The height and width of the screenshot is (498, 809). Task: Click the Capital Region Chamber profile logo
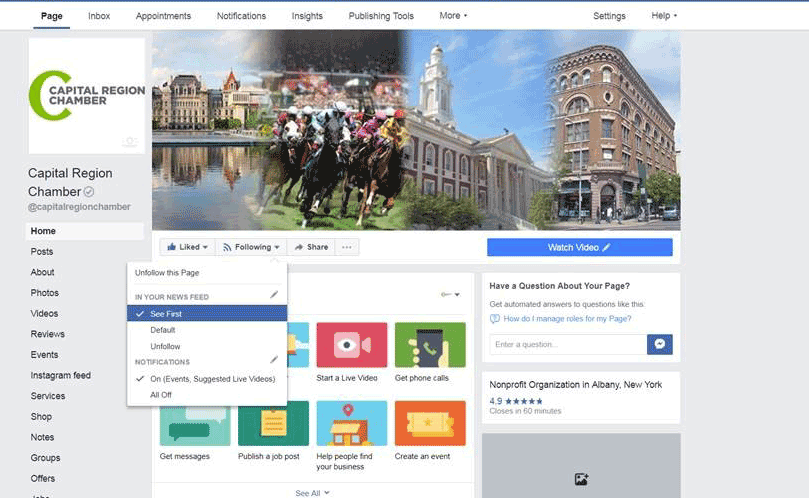pos(87,96)
